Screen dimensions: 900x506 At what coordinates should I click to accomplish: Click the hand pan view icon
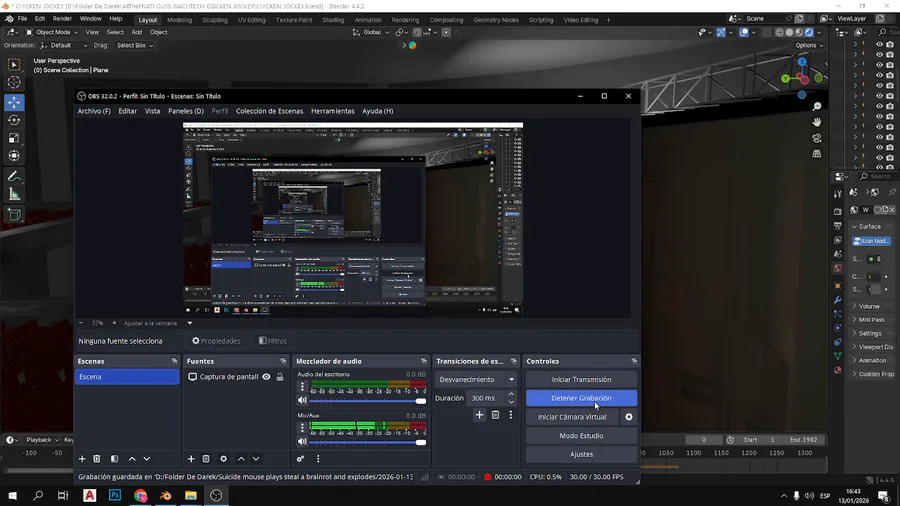coord(817,122)
